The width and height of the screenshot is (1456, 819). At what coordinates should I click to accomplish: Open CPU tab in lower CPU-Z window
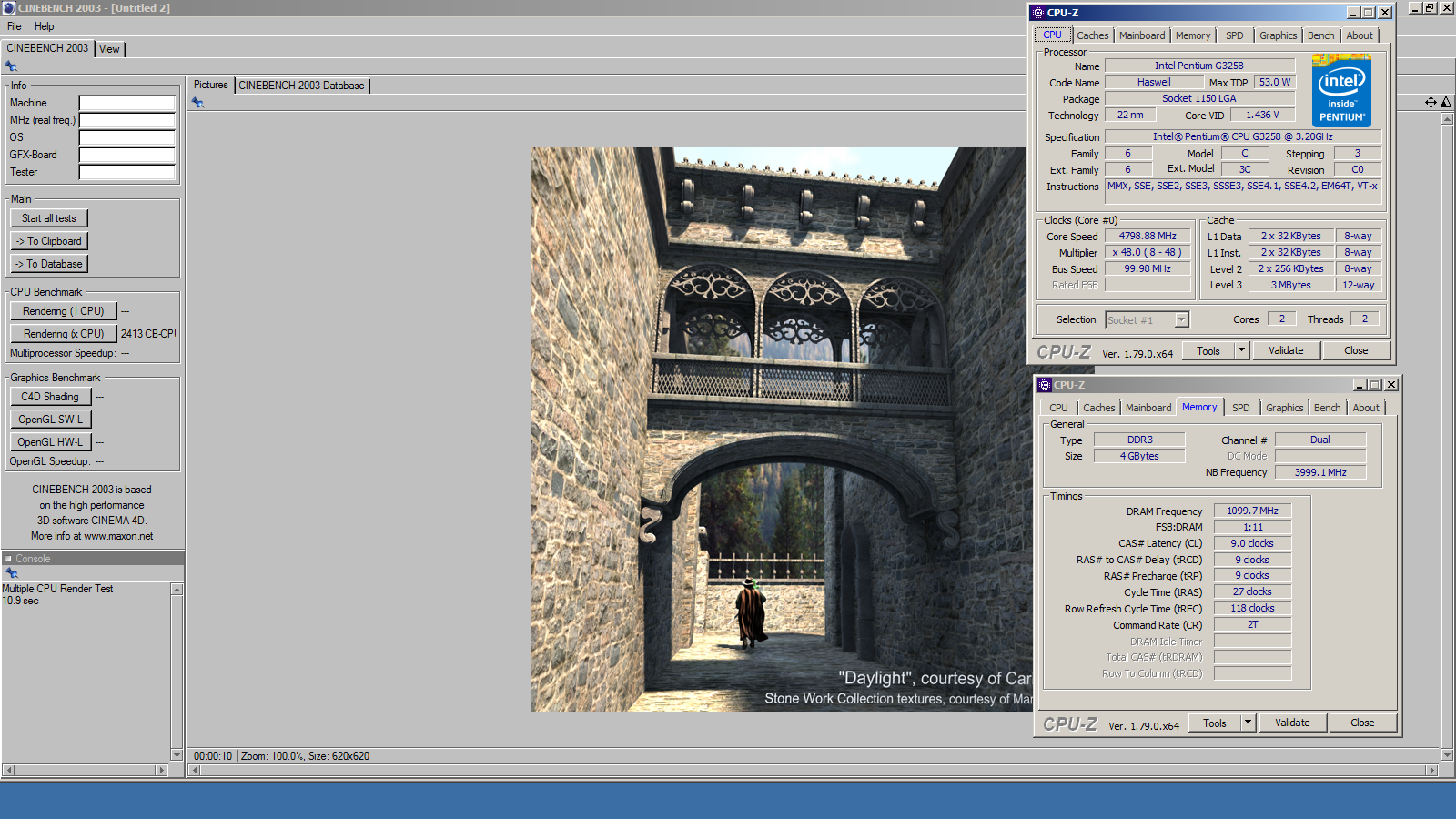pos(1059,408)
